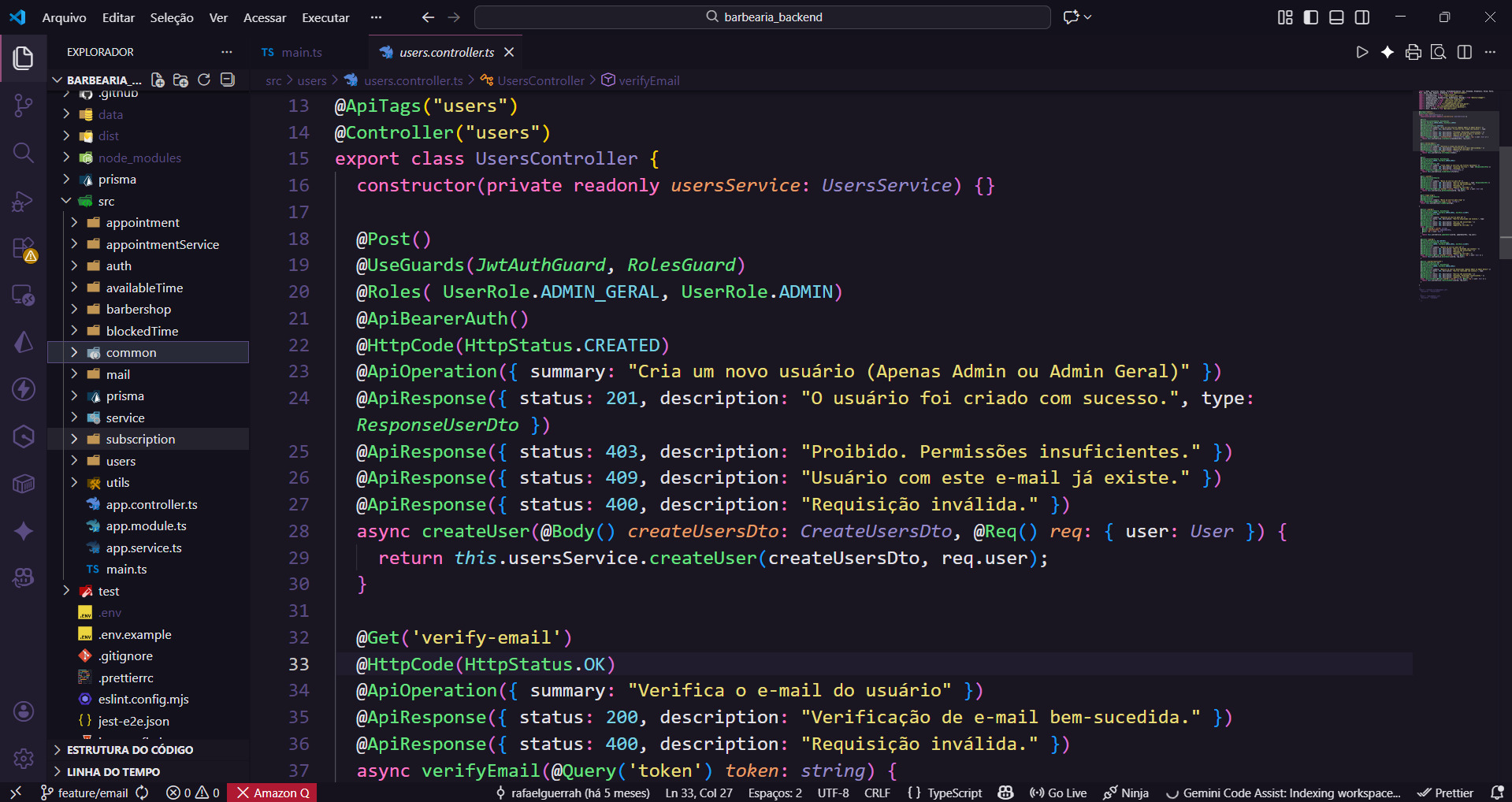The width and height of the screenshot is (1512, 802).
Task: Toggle the secondary side bar
Action: 1362,17
